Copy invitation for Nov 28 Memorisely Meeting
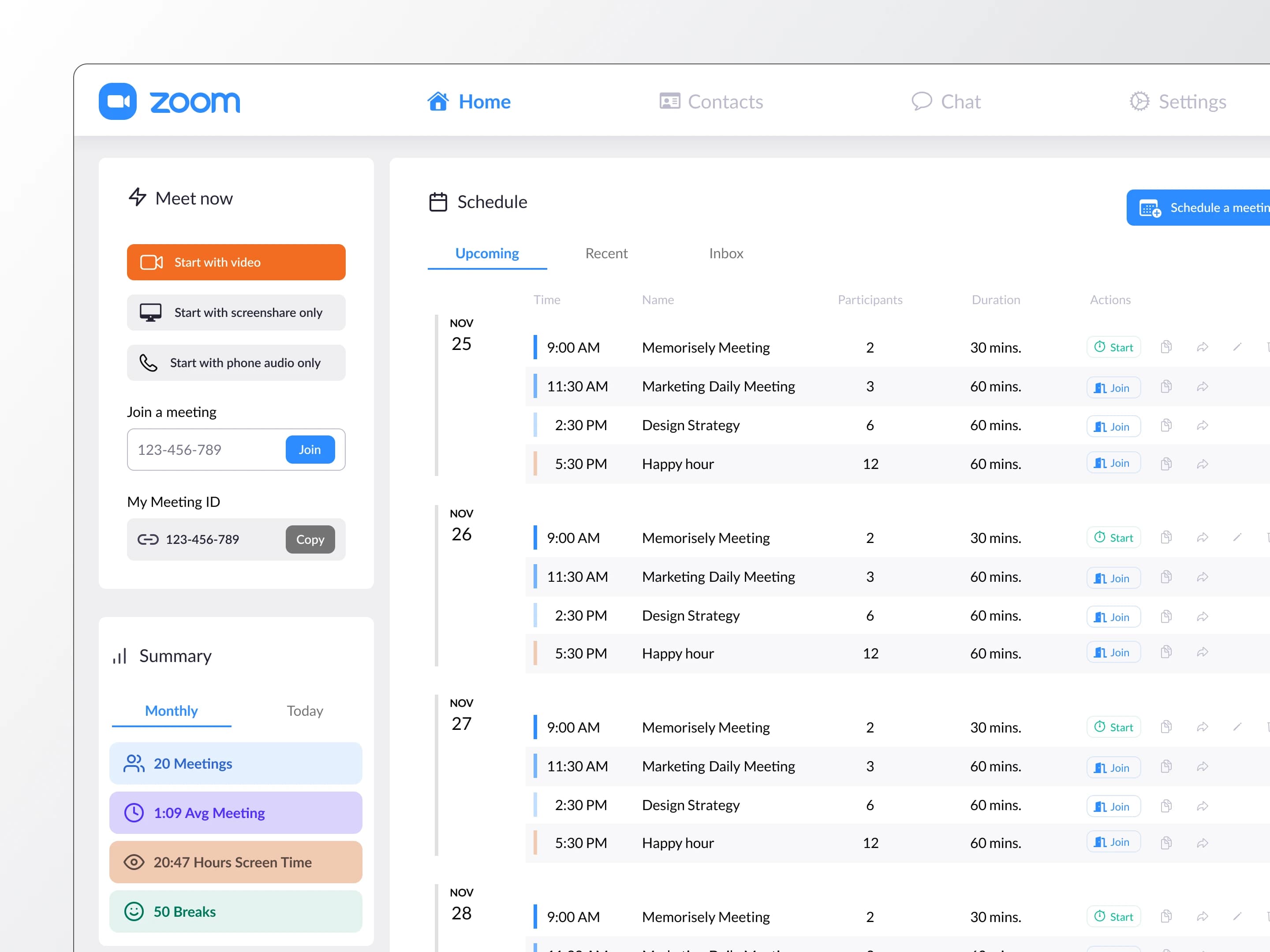This screenshot has width=1270, height=952. [1166, 916]
